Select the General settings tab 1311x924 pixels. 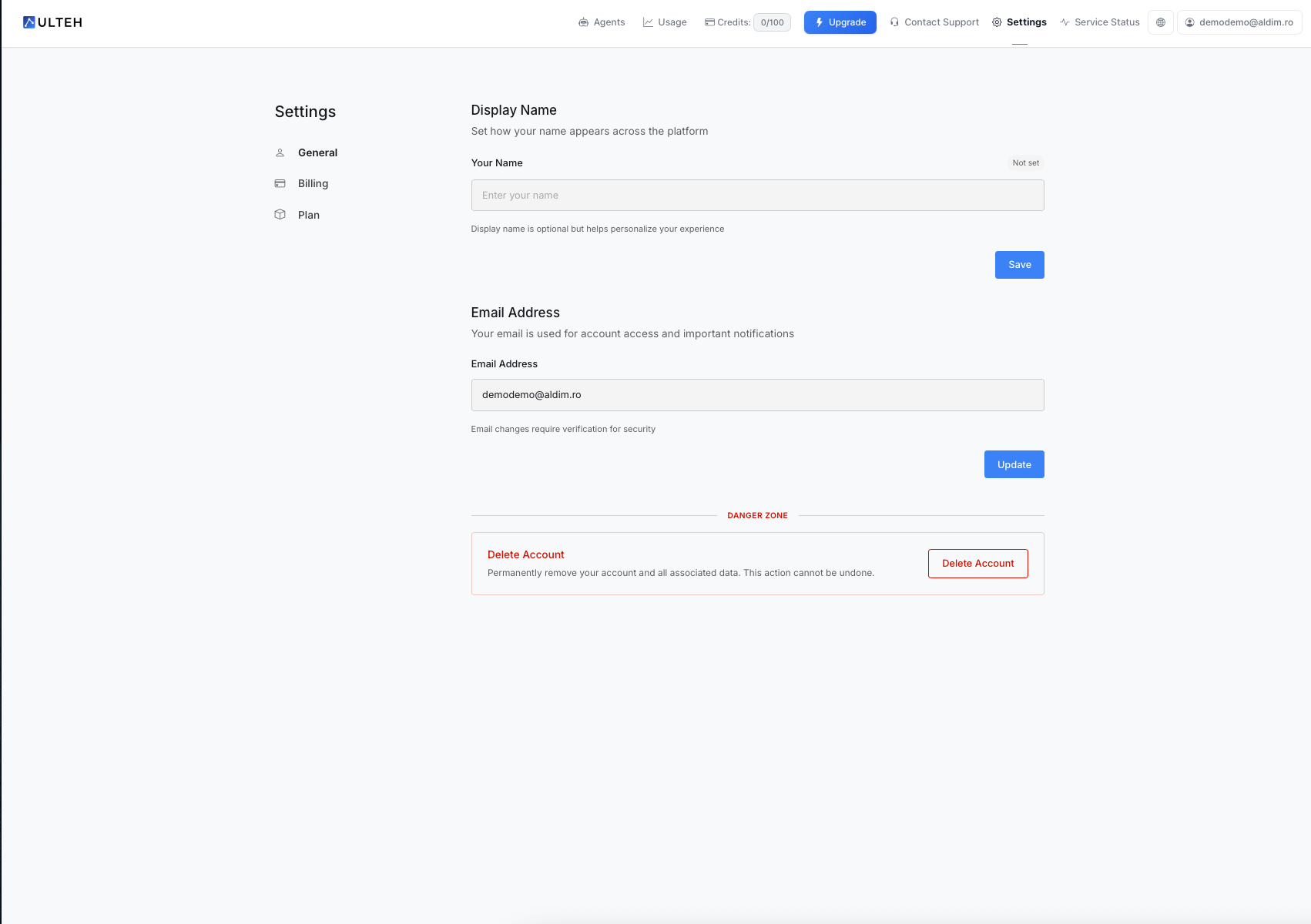pos(317,152)
